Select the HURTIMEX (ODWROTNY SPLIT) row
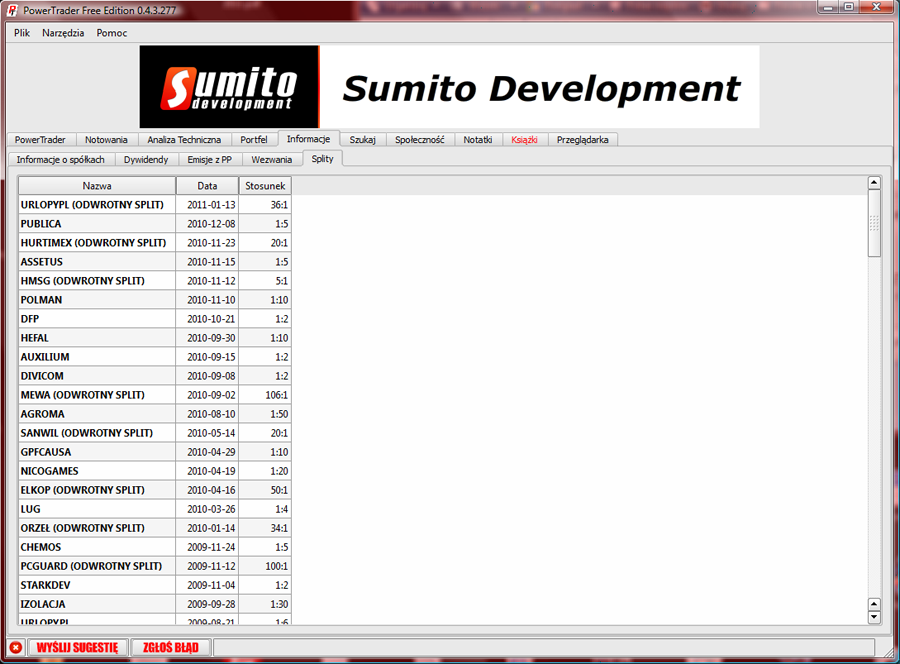900x664 pixels. point(155,243)
